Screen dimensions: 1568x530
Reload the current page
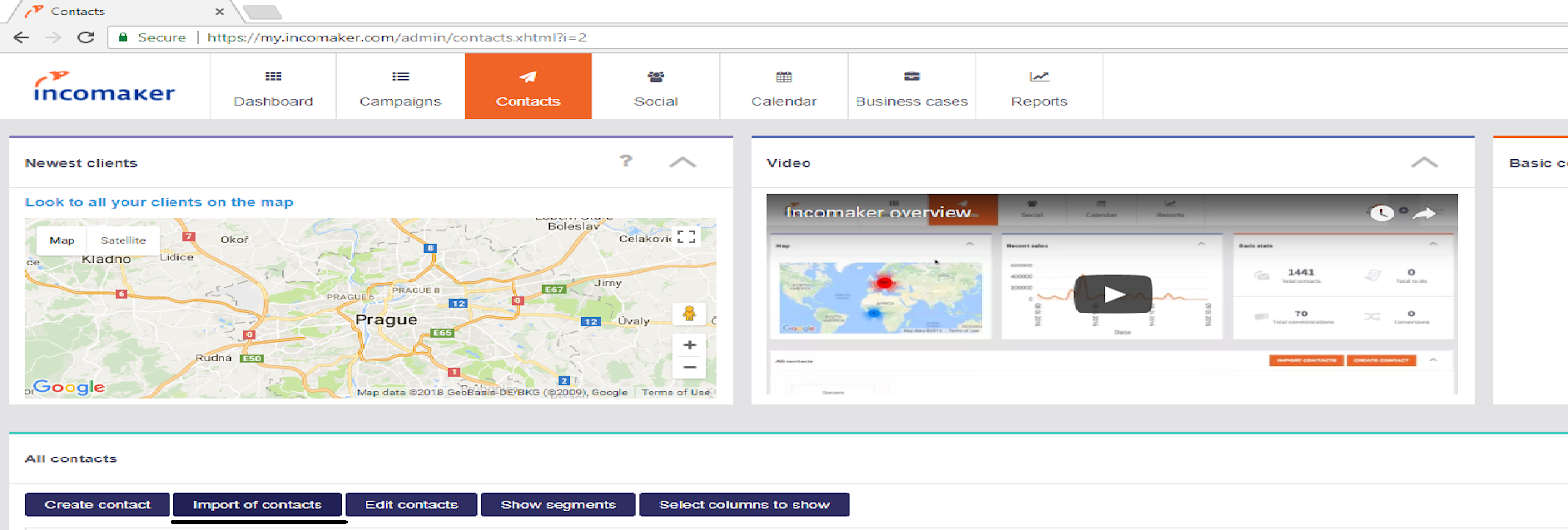pyautogui.click(x=86, y=37)
